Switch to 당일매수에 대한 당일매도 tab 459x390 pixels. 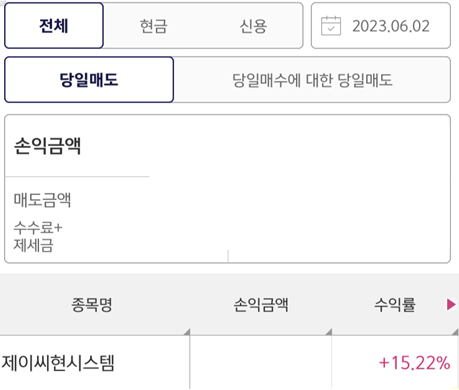312,80
